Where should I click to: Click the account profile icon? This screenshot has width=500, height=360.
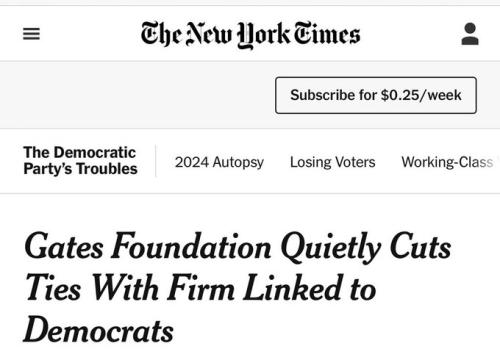[470, 34]
